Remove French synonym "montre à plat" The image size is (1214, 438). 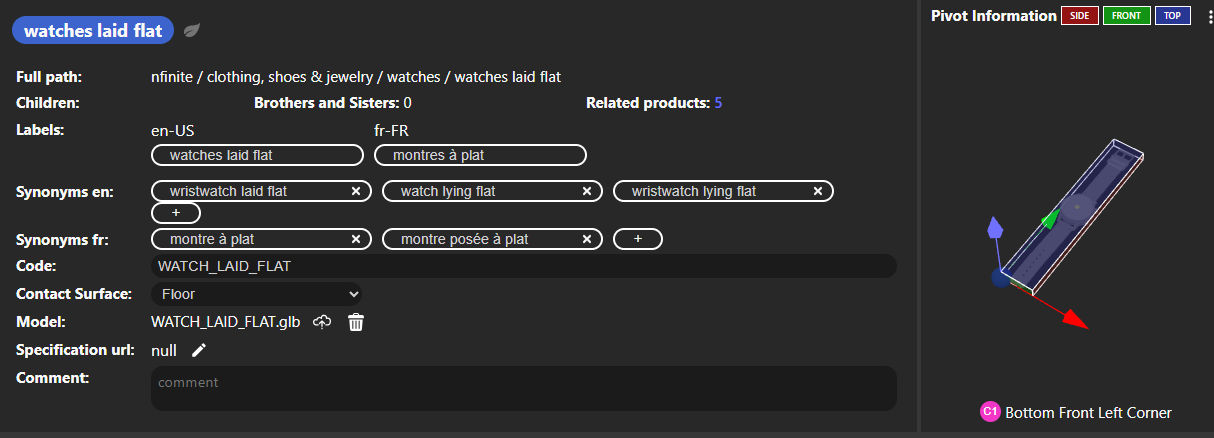coord(356,239)
